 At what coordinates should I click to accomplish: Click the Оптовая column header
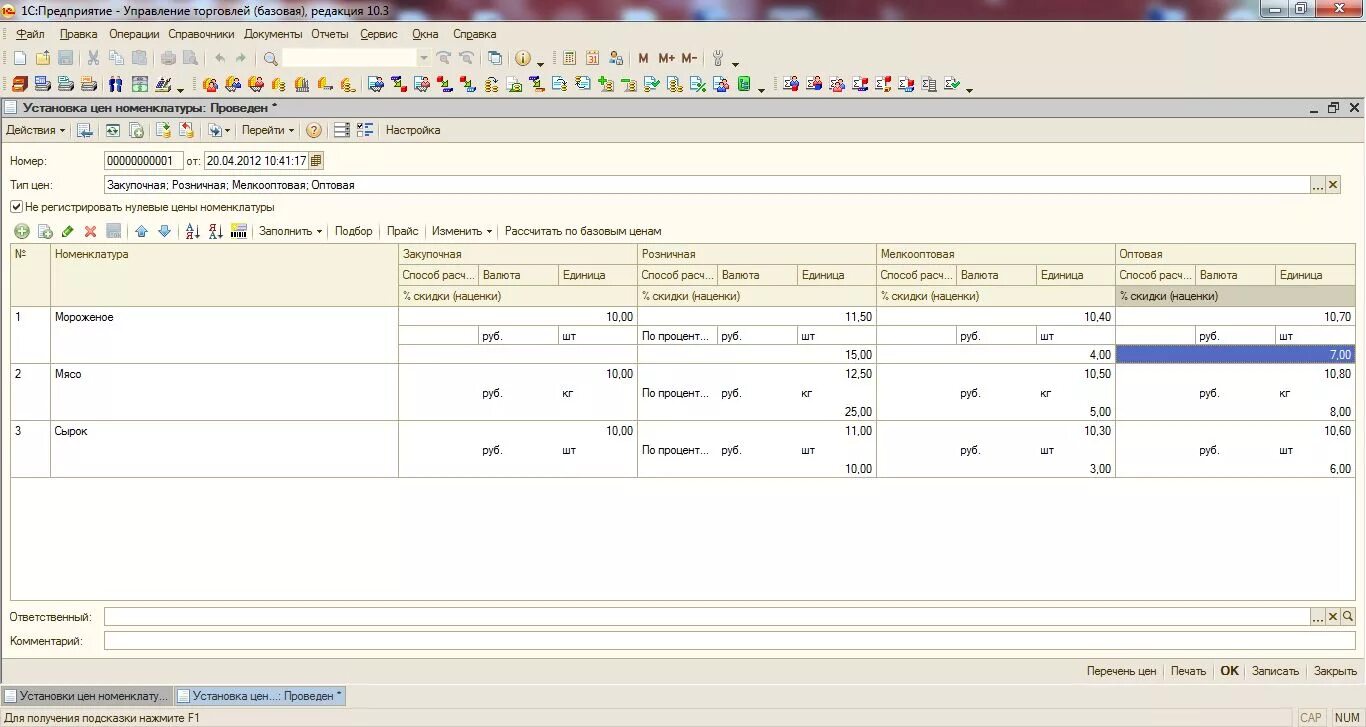click(x=1235, y=254)
